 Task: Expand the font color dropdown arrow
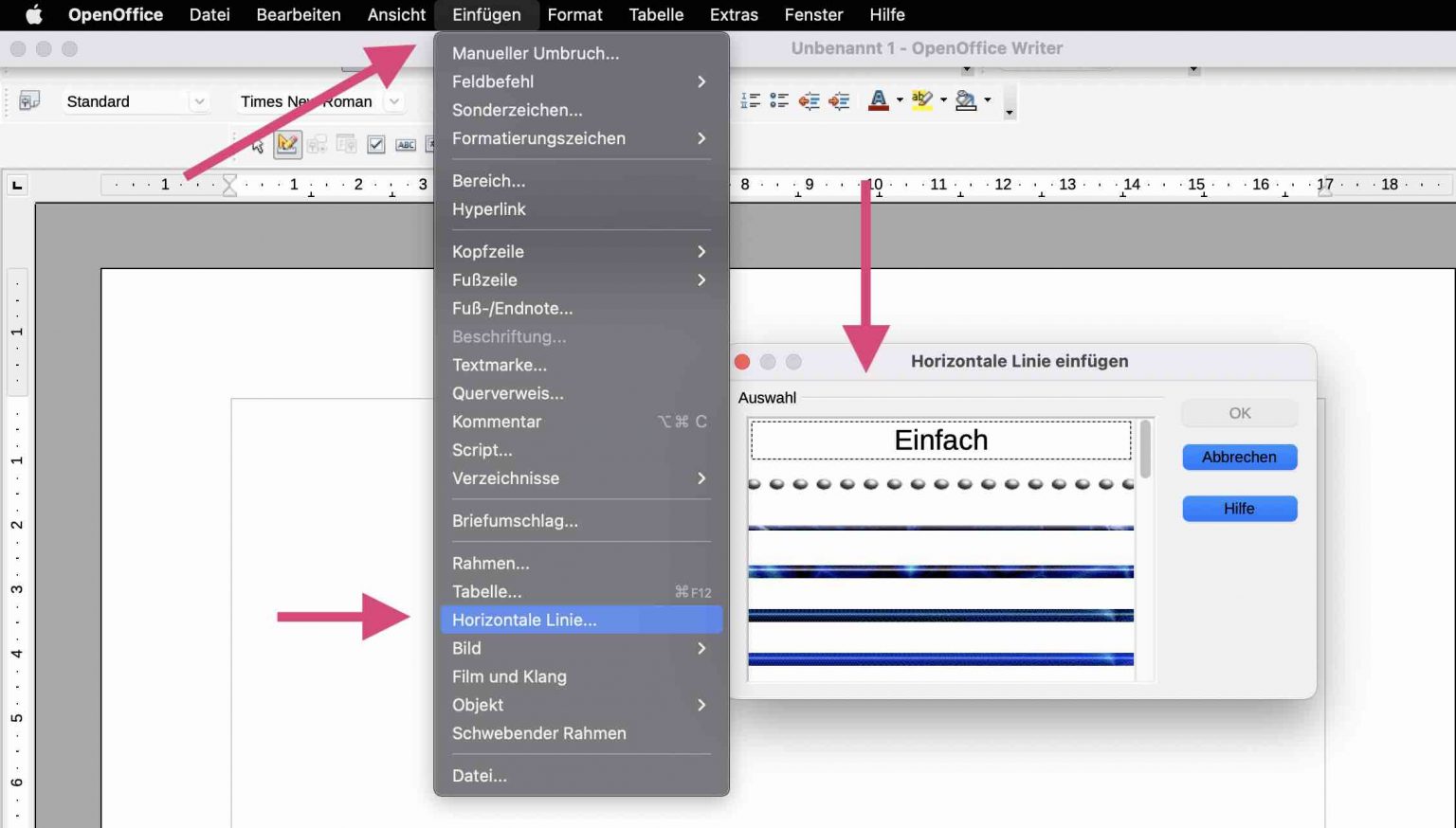point(898,100)
